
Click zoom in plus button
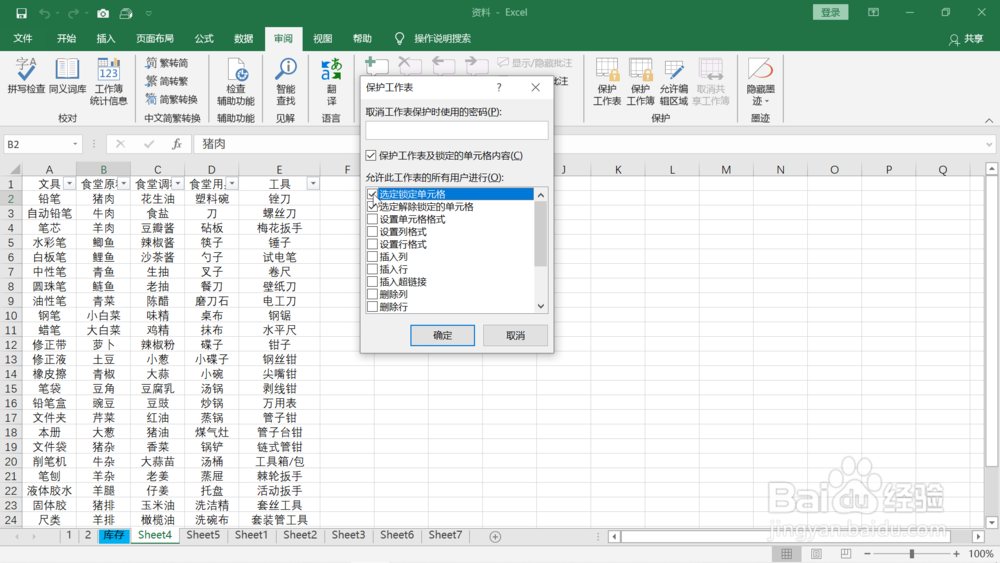[956, 554]
